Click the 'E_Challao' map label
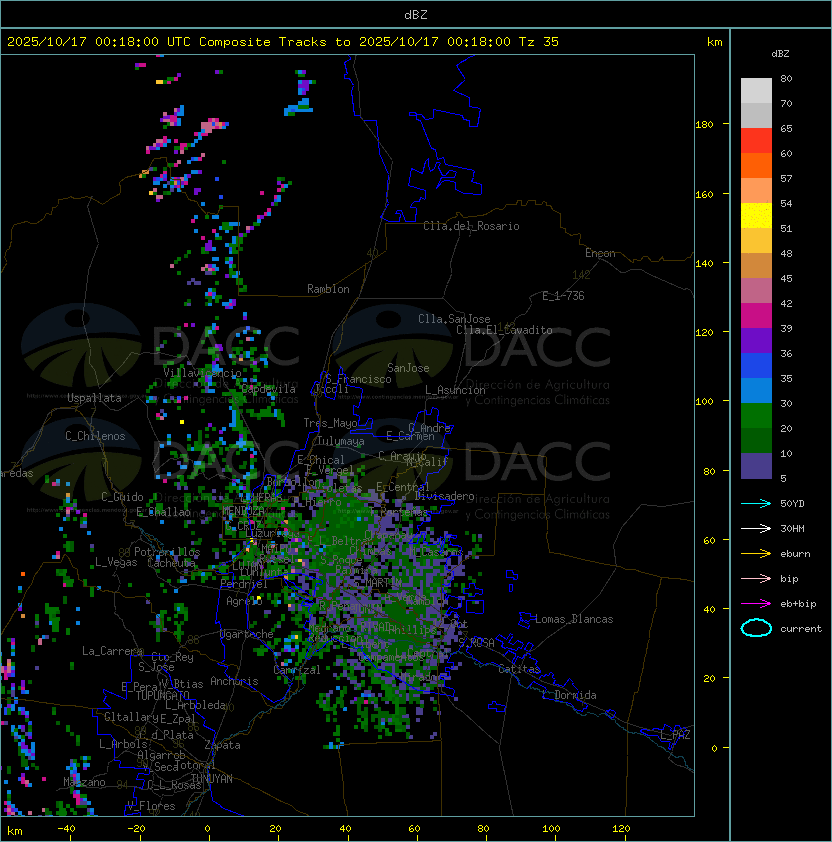The image size is (832, 842). coord(163,512)
